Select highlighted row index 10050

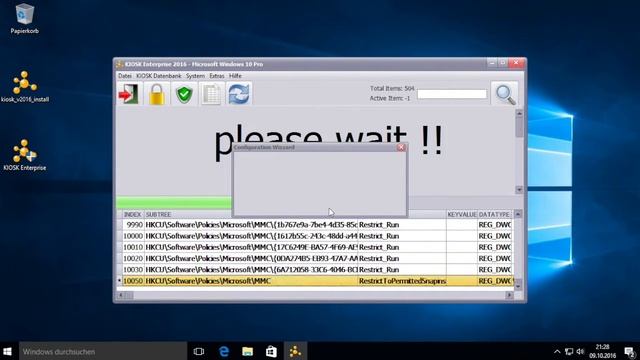[x=314, y=281]
